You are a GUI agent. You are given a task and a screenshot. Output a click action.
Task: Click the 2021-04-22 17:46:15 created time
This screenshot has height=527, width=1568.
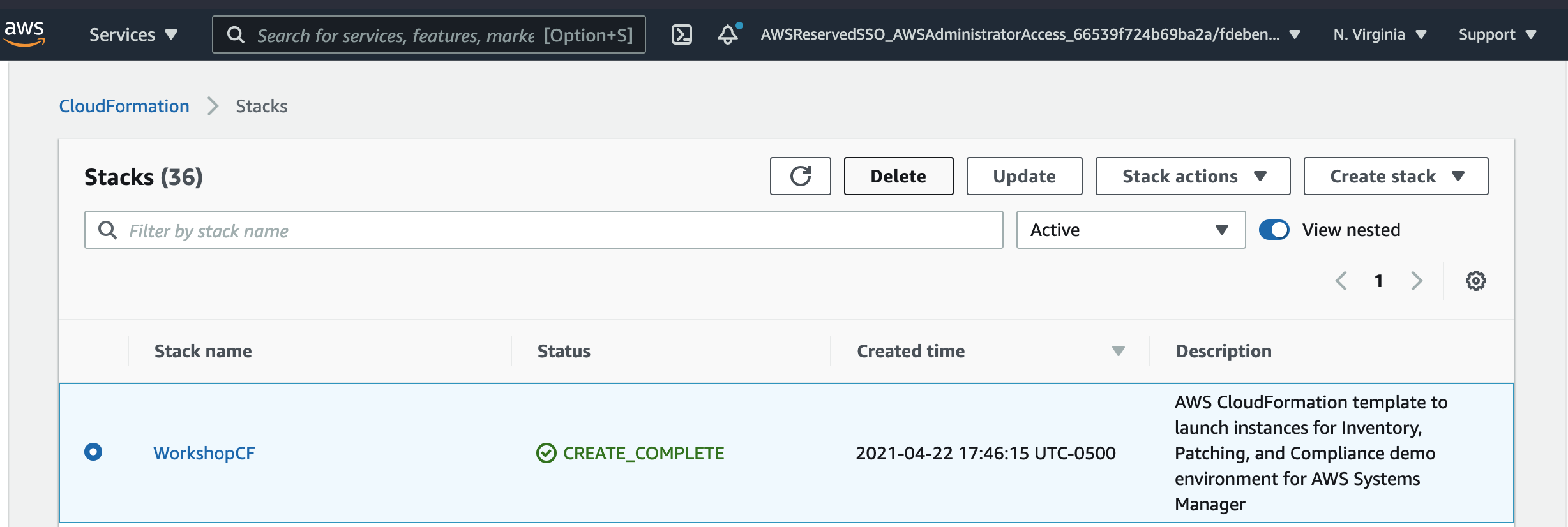coord(985,453)
